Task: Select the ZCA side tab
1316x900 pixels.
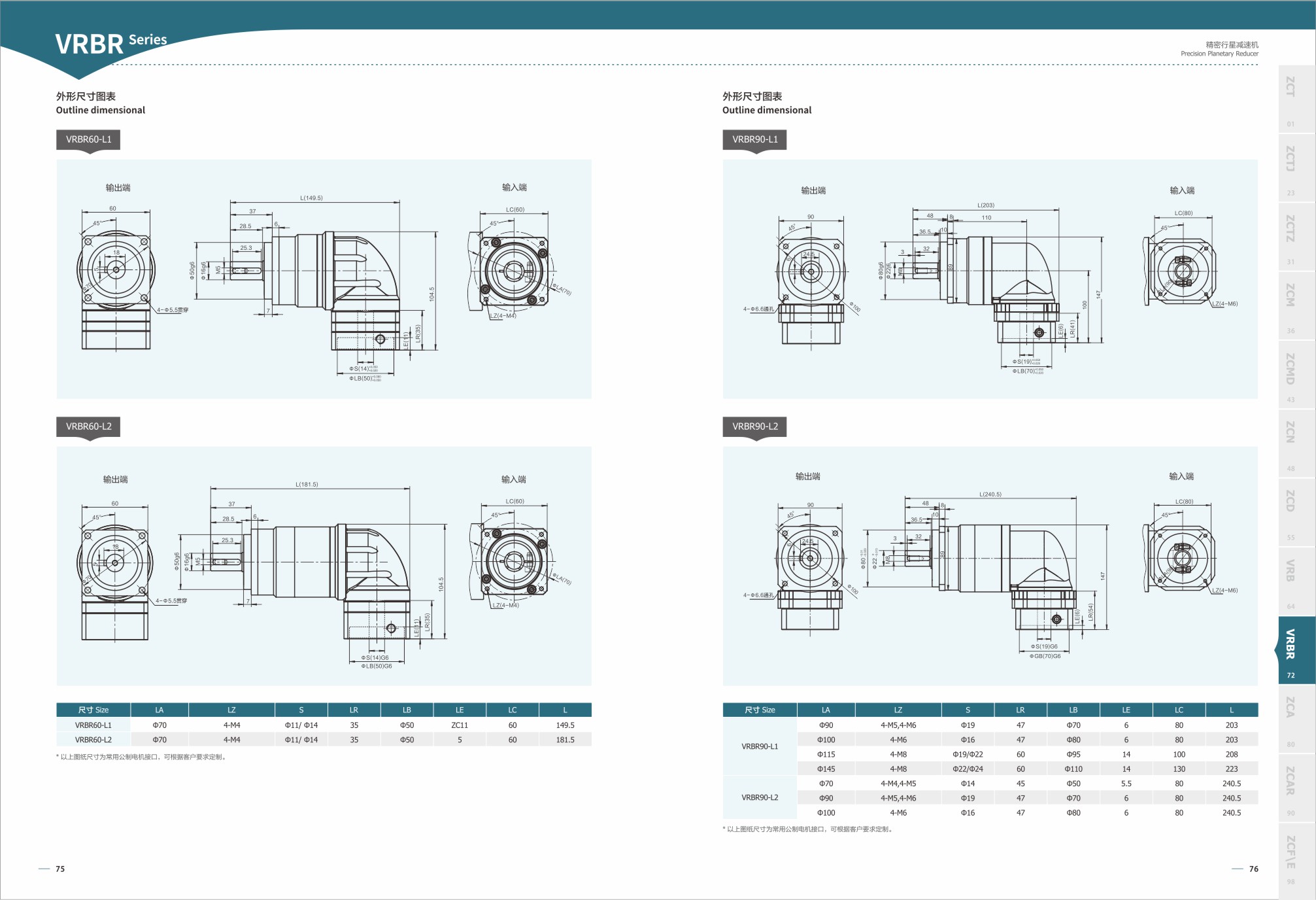Action: click(x=1297, y=719)
